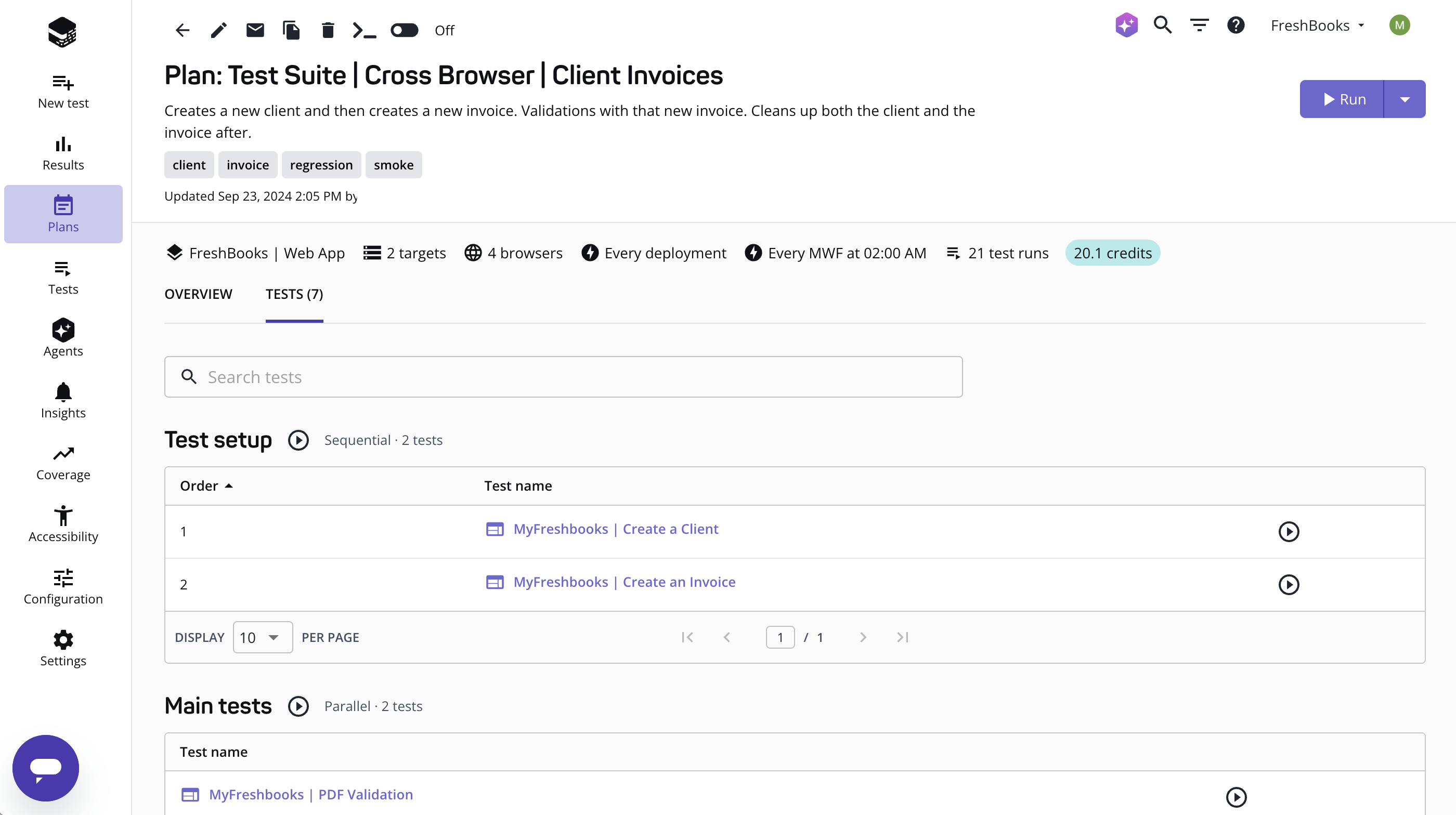Screen dimensions: 1456x815
Task: Click the 20.1 credits badge
Action: pos(1112,253)
